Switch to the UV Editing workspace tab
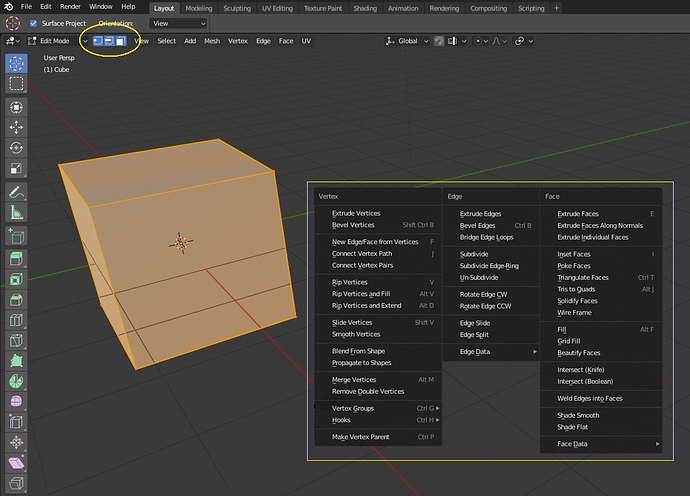 [277, 8]
